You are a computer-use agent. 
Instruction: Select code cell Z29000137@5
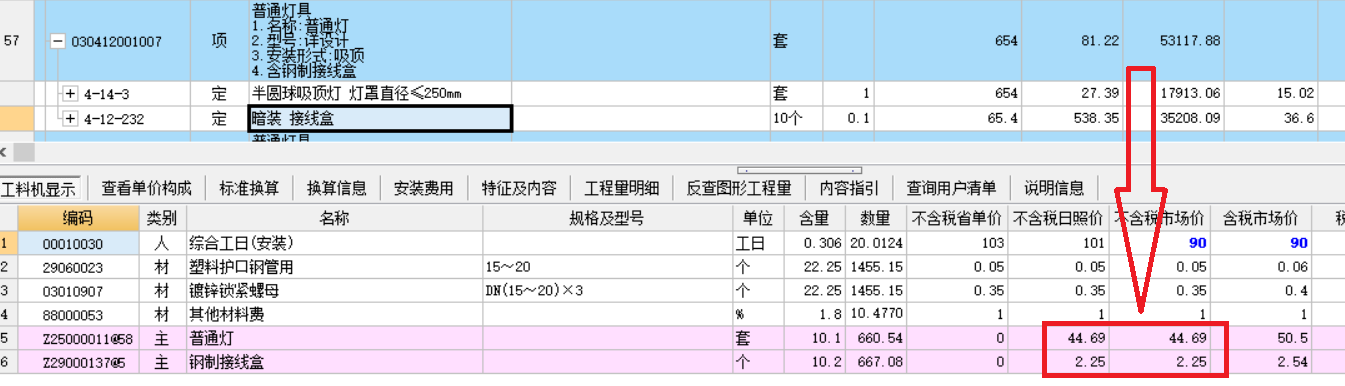77,361
